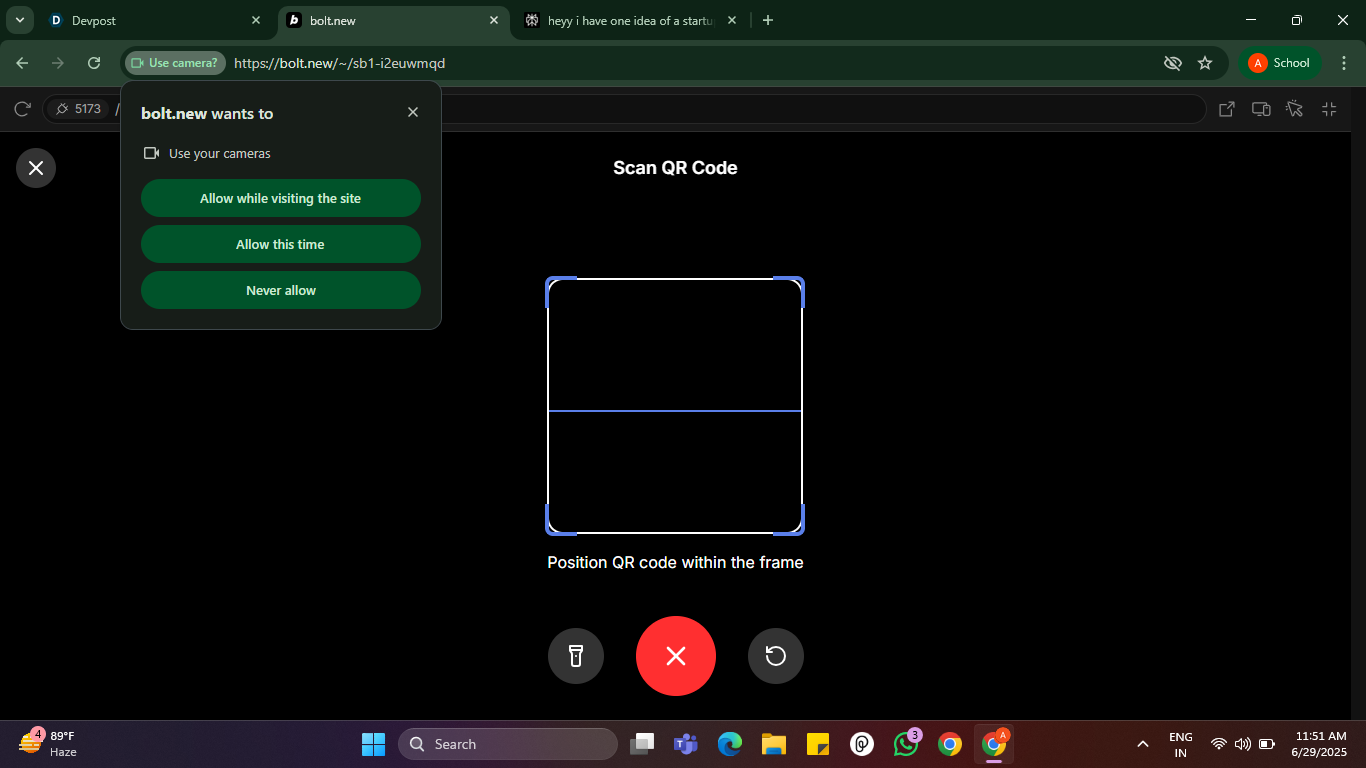Exit fullscreen preview with the collapse icon
The image size is (1366, 768).
tap(1329, 109)
